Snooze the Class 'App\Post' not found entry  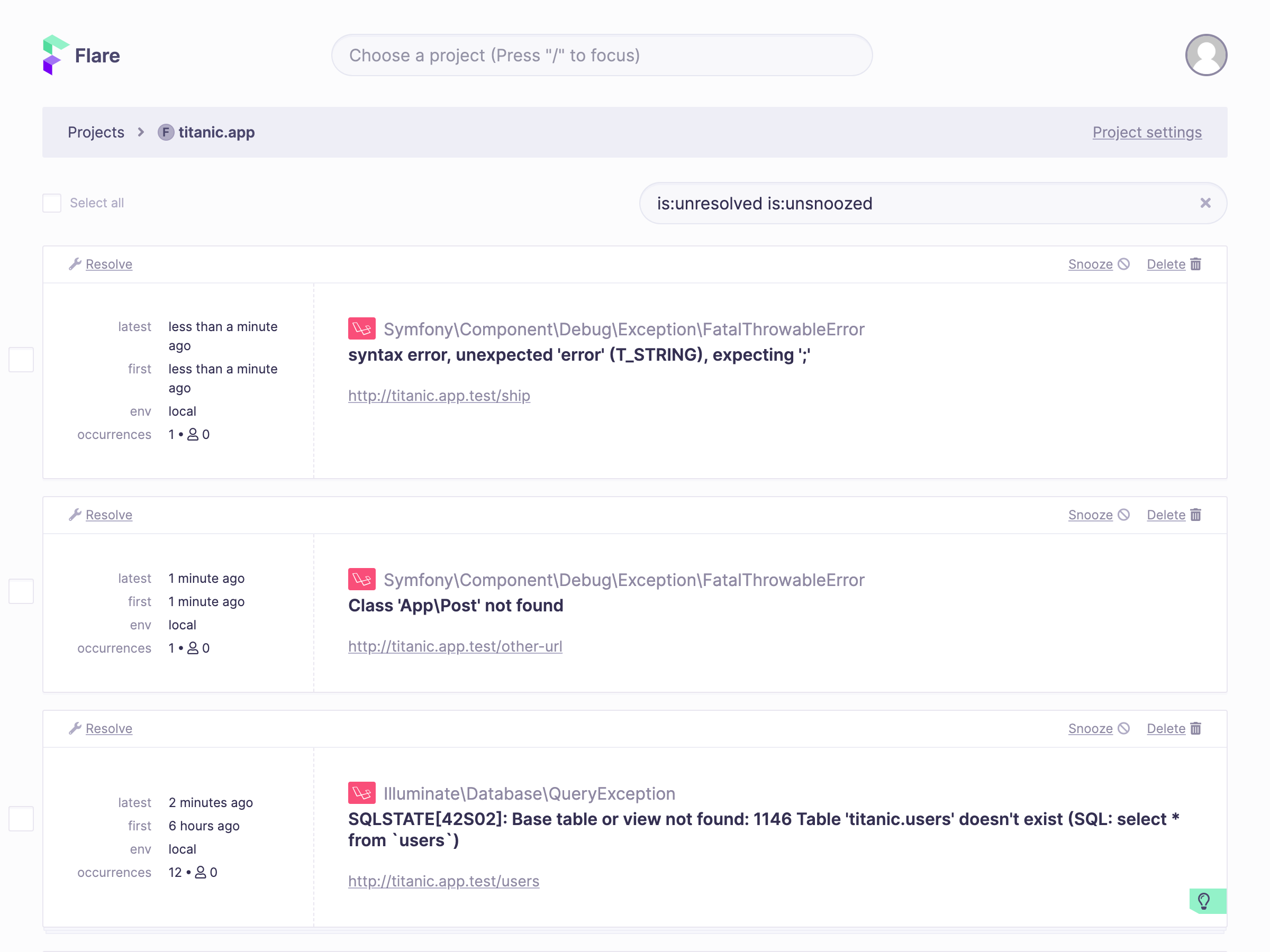pyautogui.click(x=1090, y=515)
